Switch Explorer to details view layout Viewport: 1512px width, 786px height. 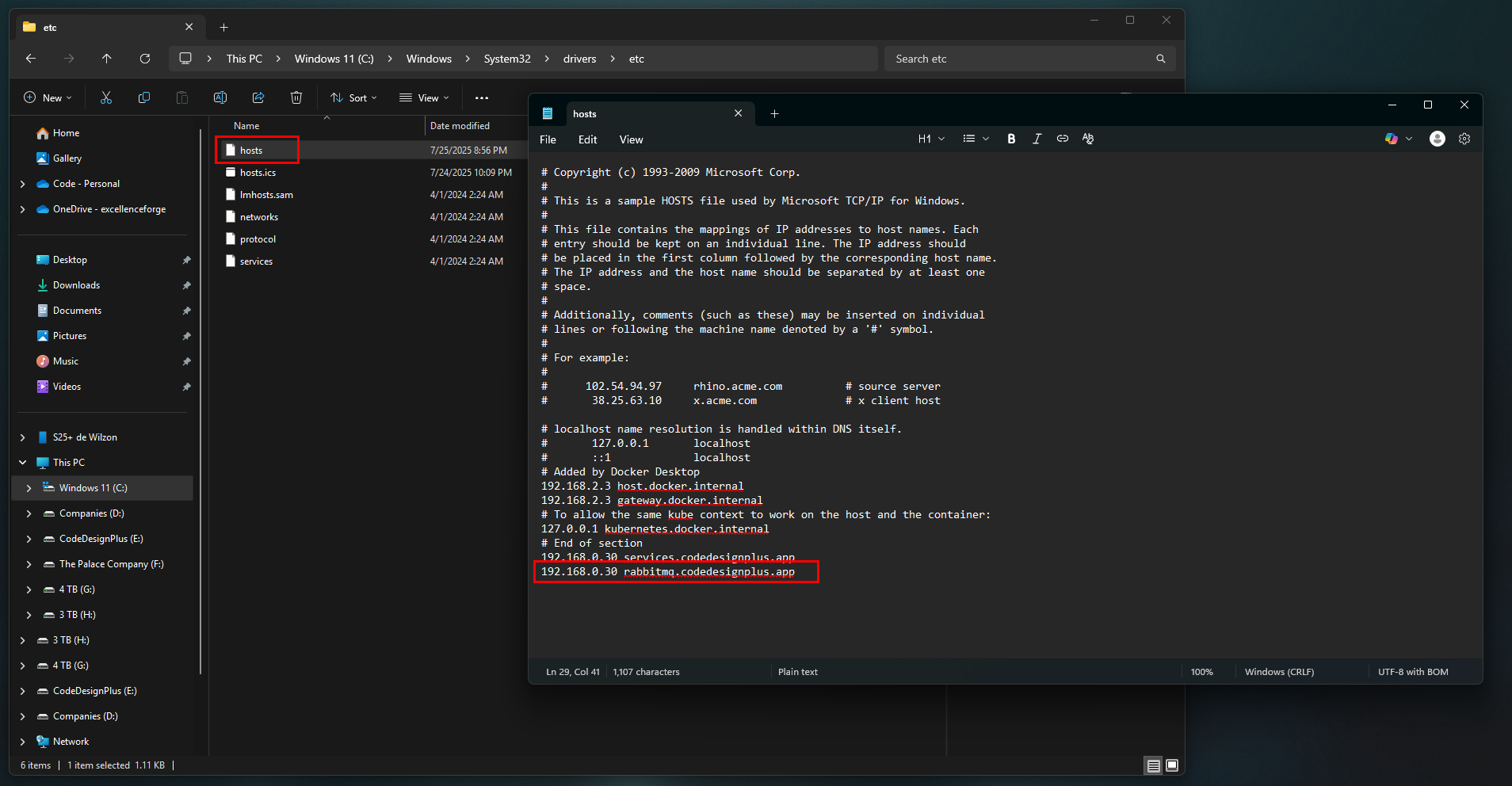tap(1154, 765)
